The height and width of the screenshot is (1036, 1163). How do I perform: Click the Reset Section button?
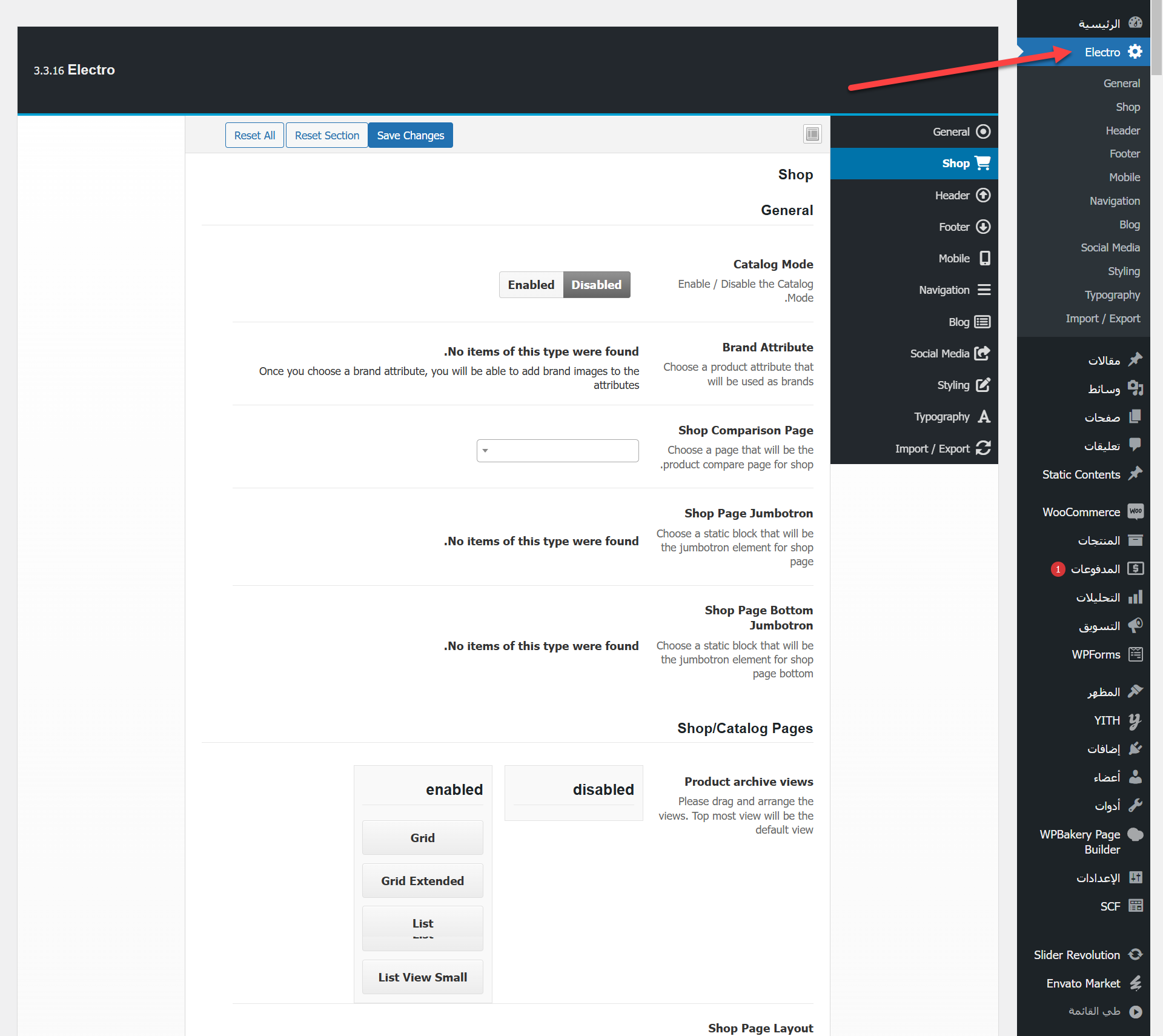326,135
